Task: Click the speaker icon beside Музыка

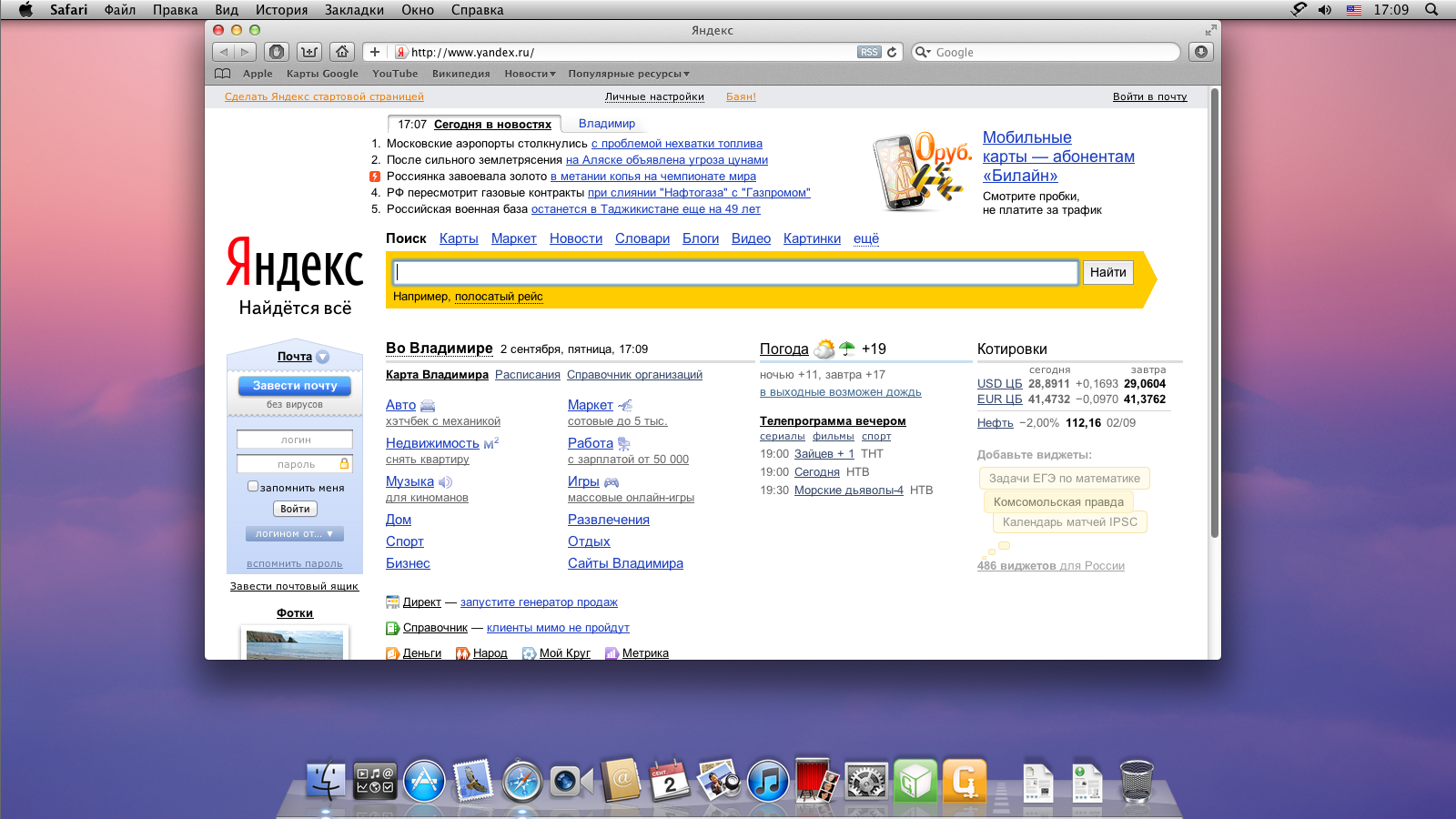Action: pyautogui.click(x=445, y=482)
